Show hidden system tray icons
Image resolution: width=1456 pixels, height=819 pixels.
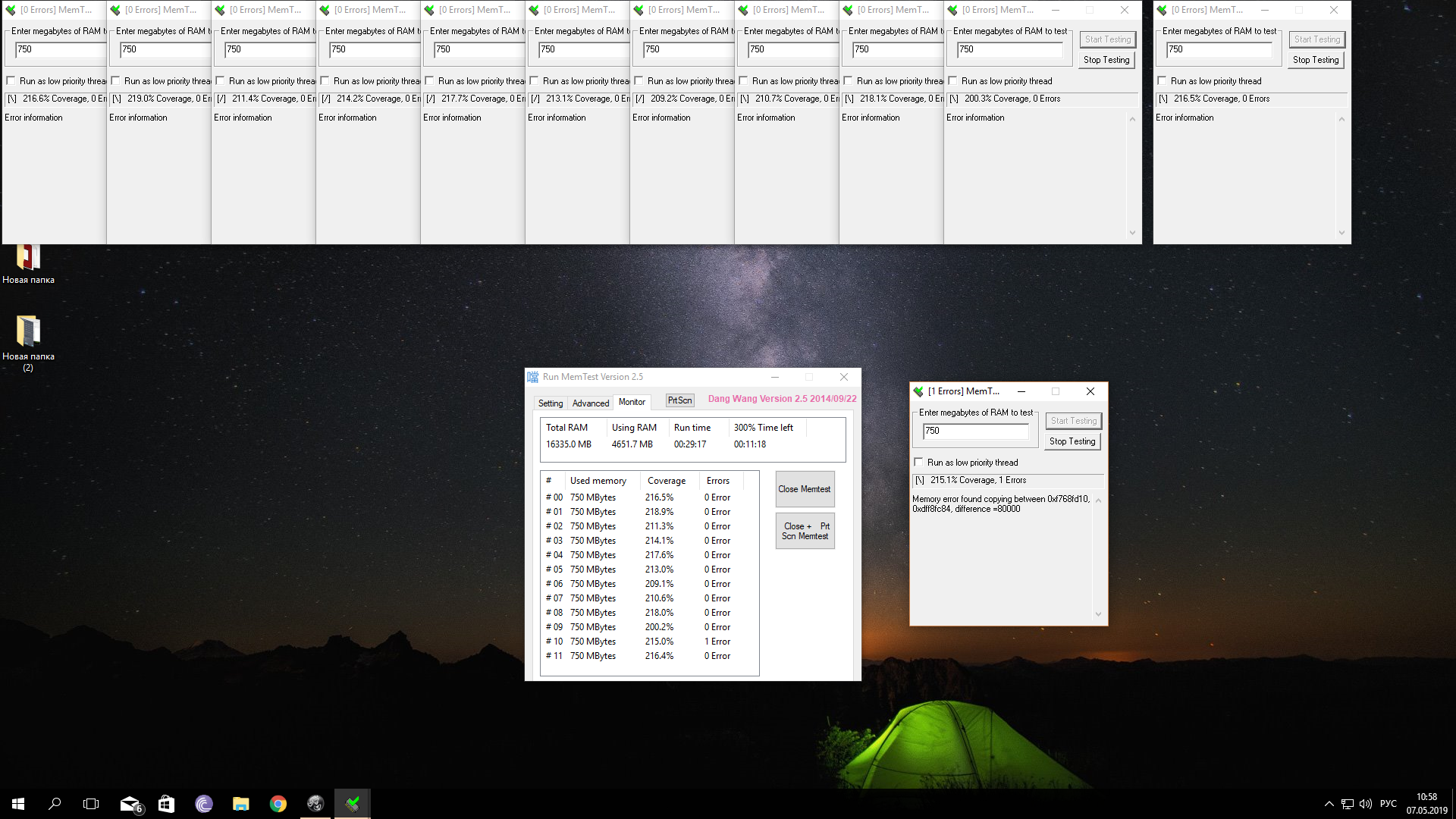[x=1329, y=804]
